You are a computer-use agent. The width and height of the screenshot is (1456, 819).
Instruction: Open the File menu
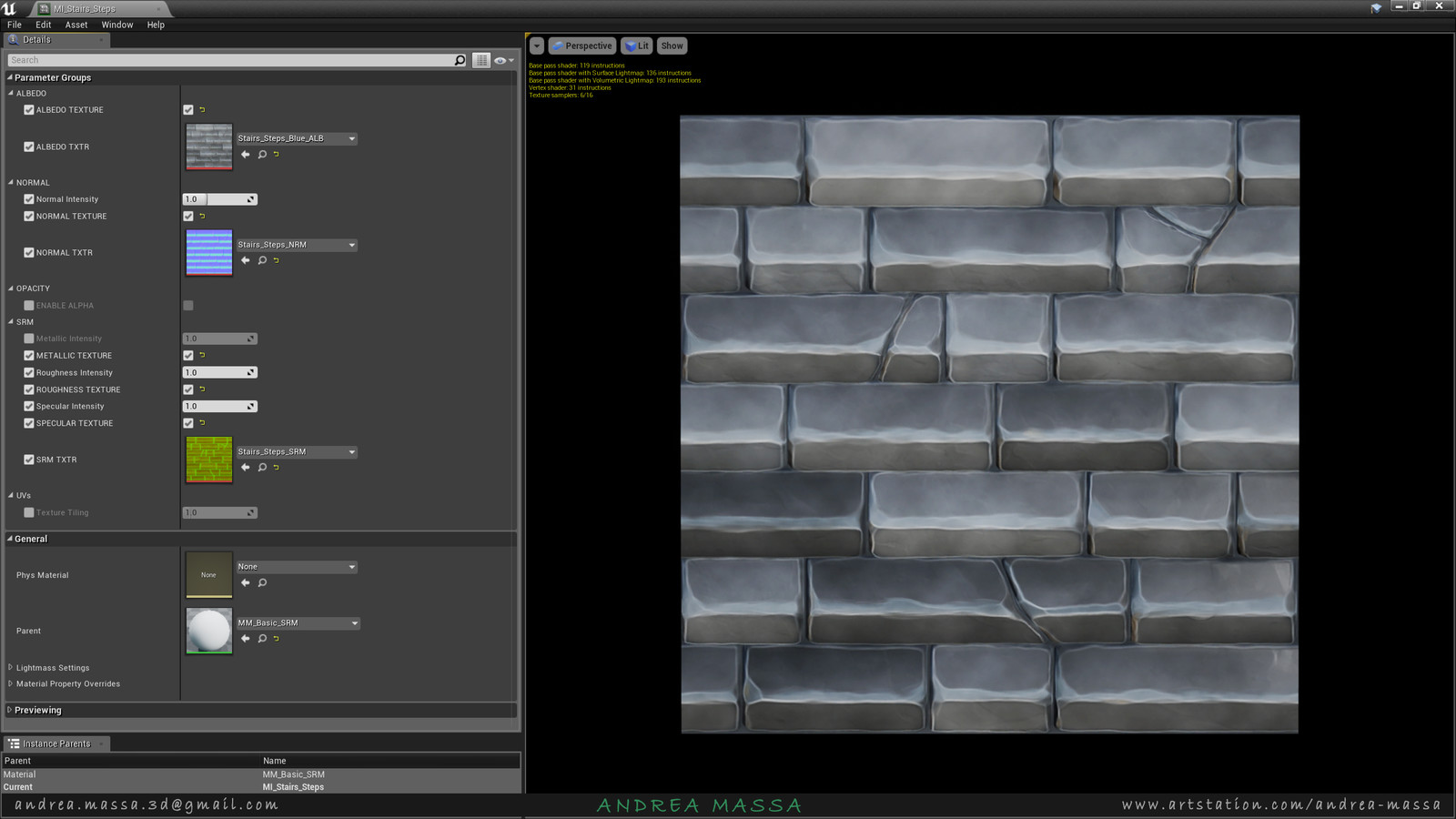point(15,25)
